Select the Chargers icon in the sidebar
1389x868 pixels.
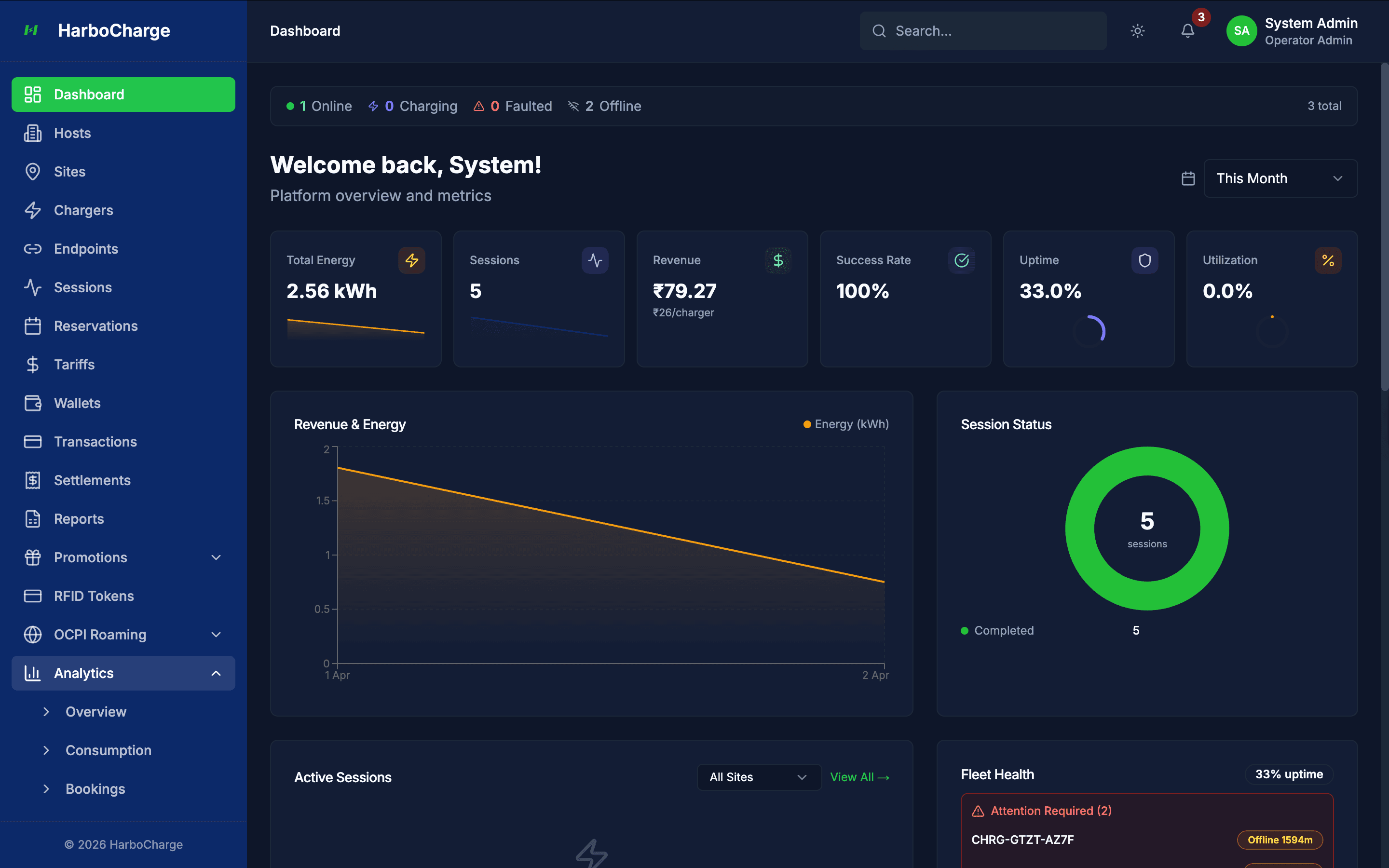point(33,210)
